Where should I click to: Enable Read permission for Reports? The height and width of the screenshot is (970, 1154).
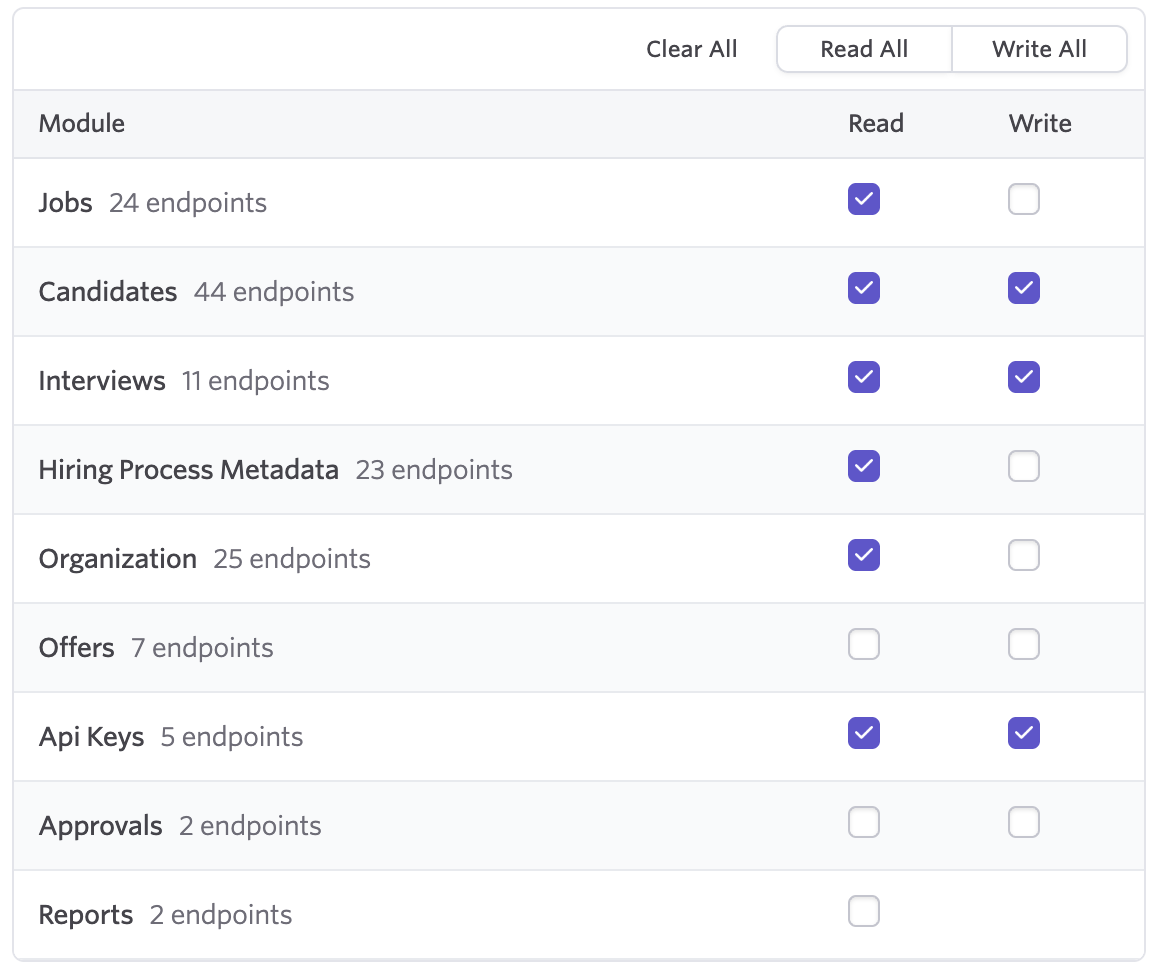[x=863, y=911]
